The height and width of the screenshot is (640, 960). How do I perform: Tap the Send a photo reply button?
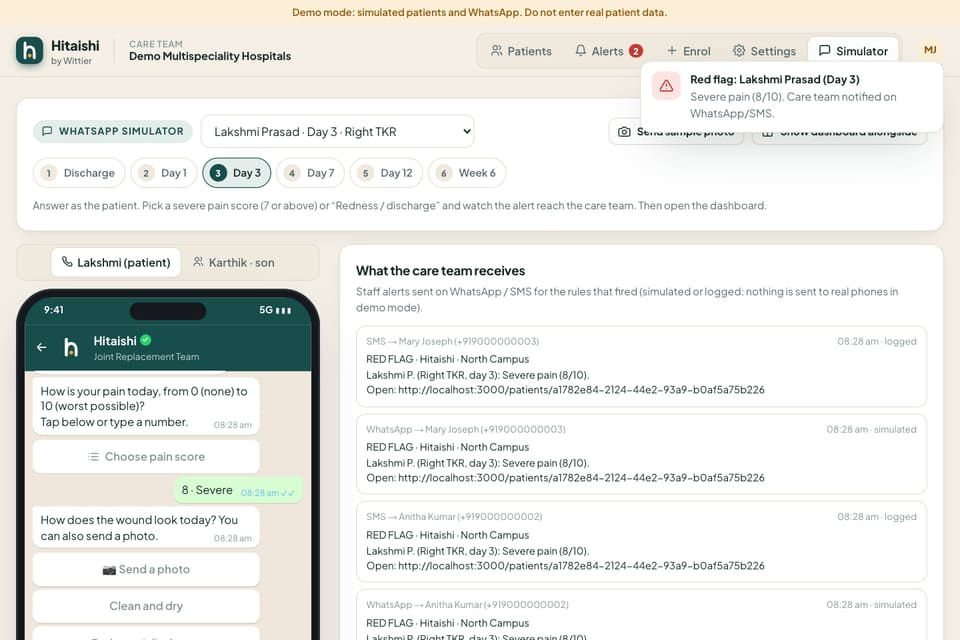pyautogui.click(x=146, y=570)
